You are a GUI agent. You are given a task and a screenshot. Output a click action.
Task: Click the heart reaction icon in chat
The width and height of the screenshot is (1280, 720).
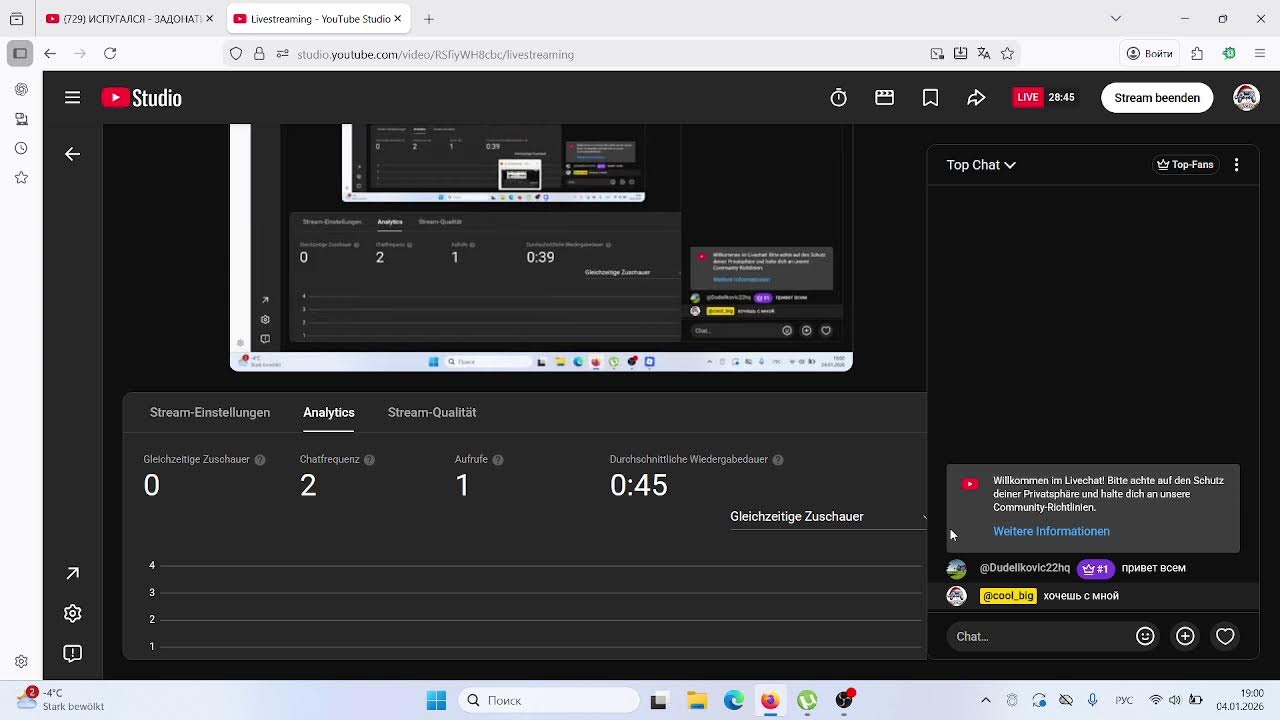pos(1225,636)
